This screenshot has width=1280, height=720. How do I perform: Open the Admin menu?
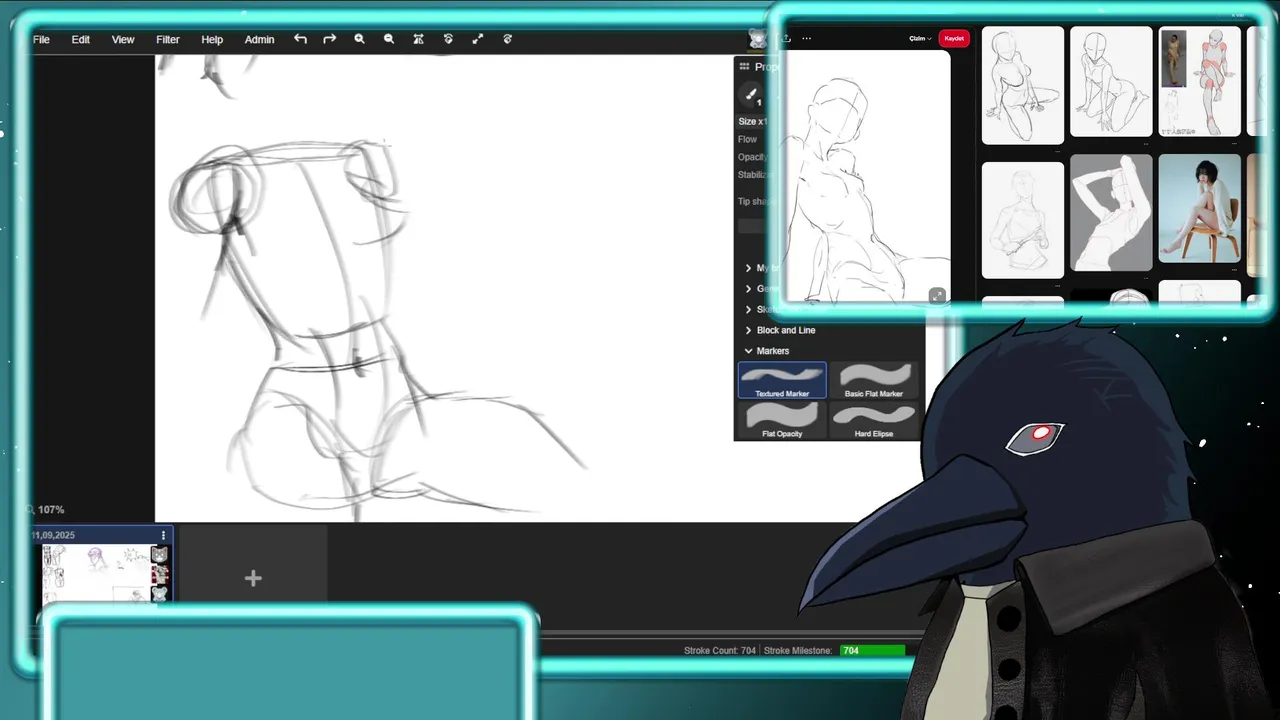(259, 39)
